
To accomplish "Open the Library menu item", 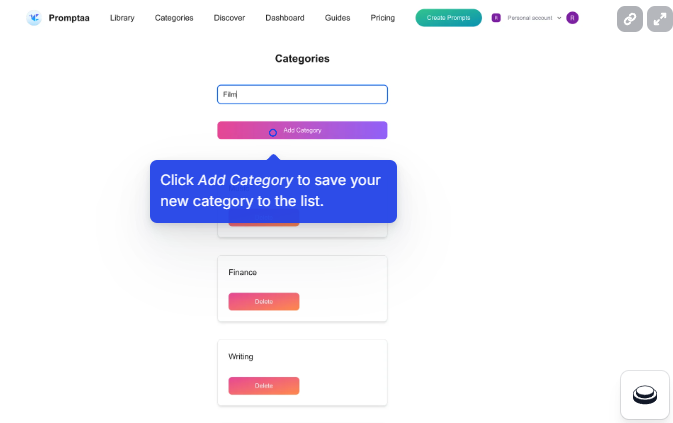I will [122, 18].
